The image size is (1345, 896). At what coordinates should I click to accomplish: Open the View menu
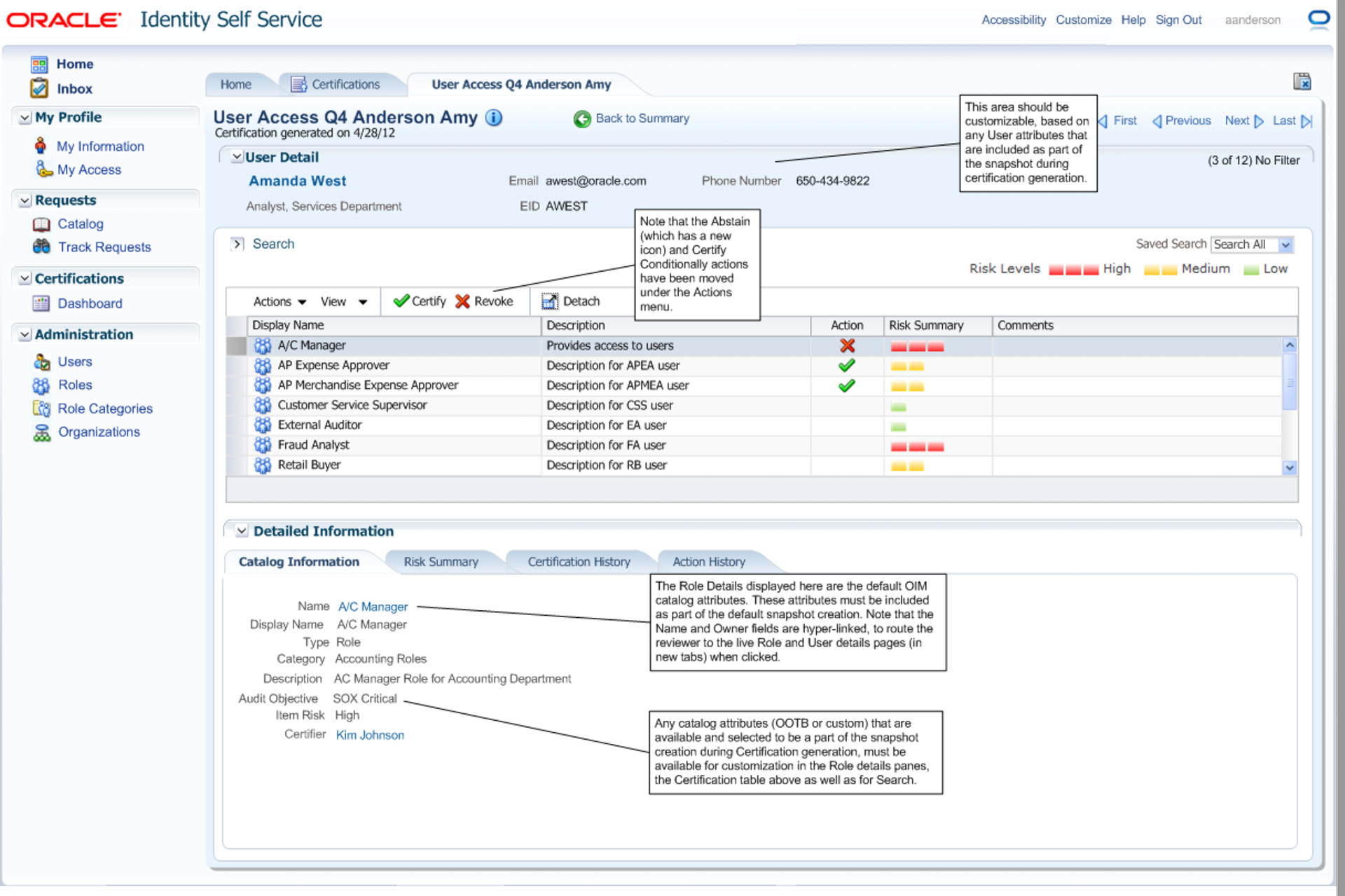coord(344,301)
